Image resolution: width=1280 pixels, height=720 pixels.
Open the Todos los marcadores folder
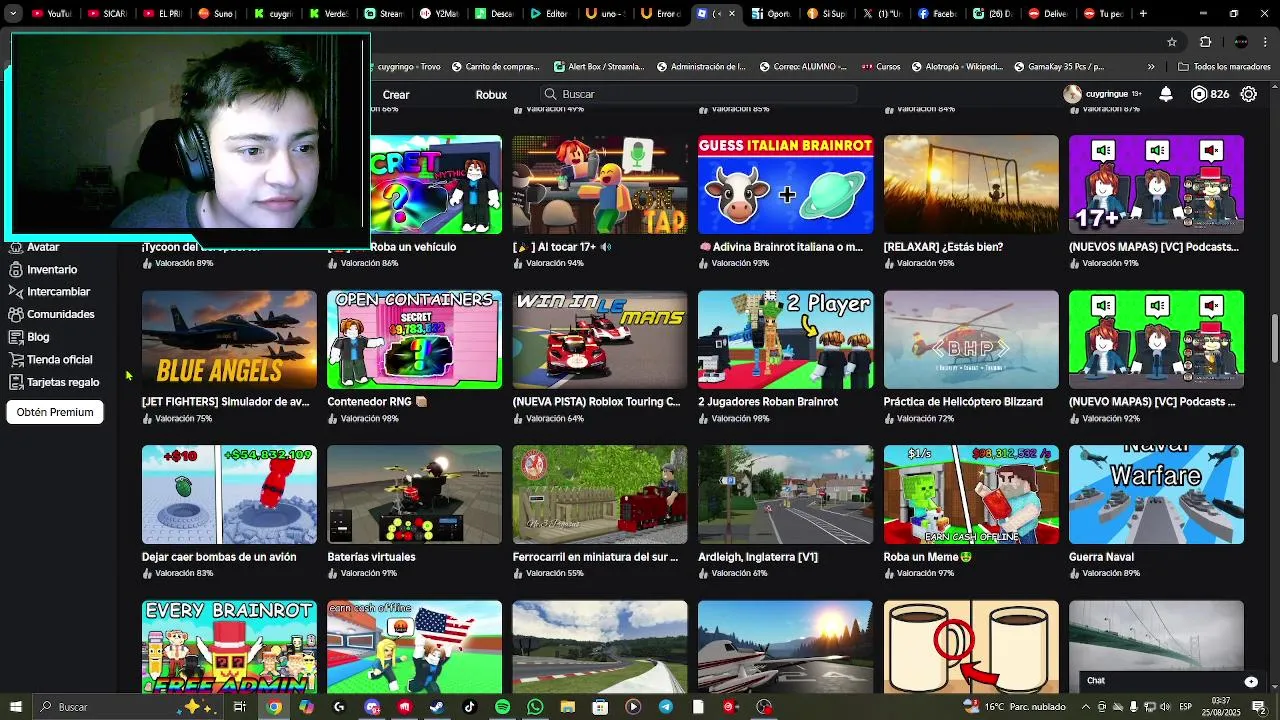(x=1225, y=67)
